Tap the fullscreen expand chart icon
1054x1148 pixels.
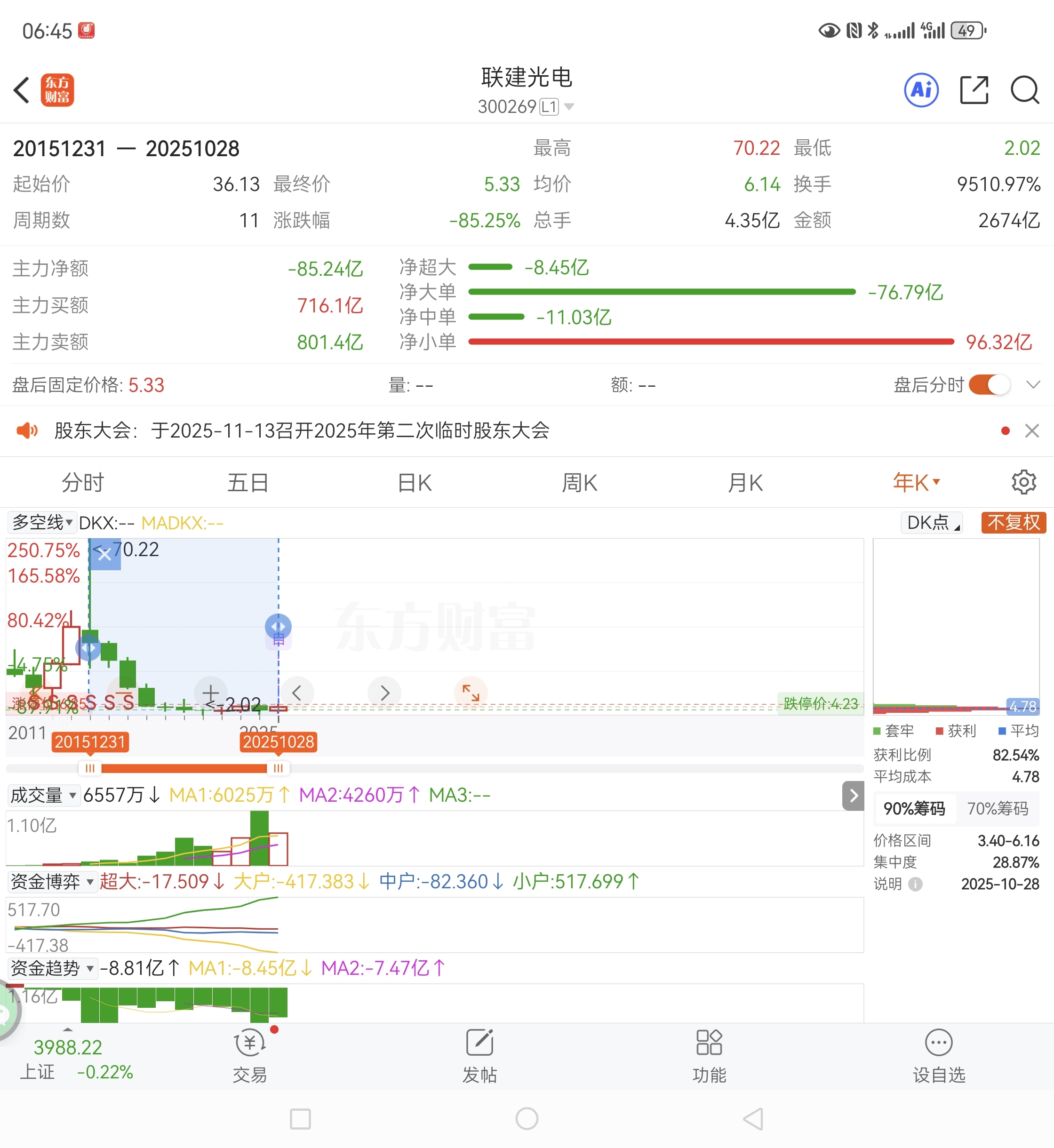(x=471, y=693)
